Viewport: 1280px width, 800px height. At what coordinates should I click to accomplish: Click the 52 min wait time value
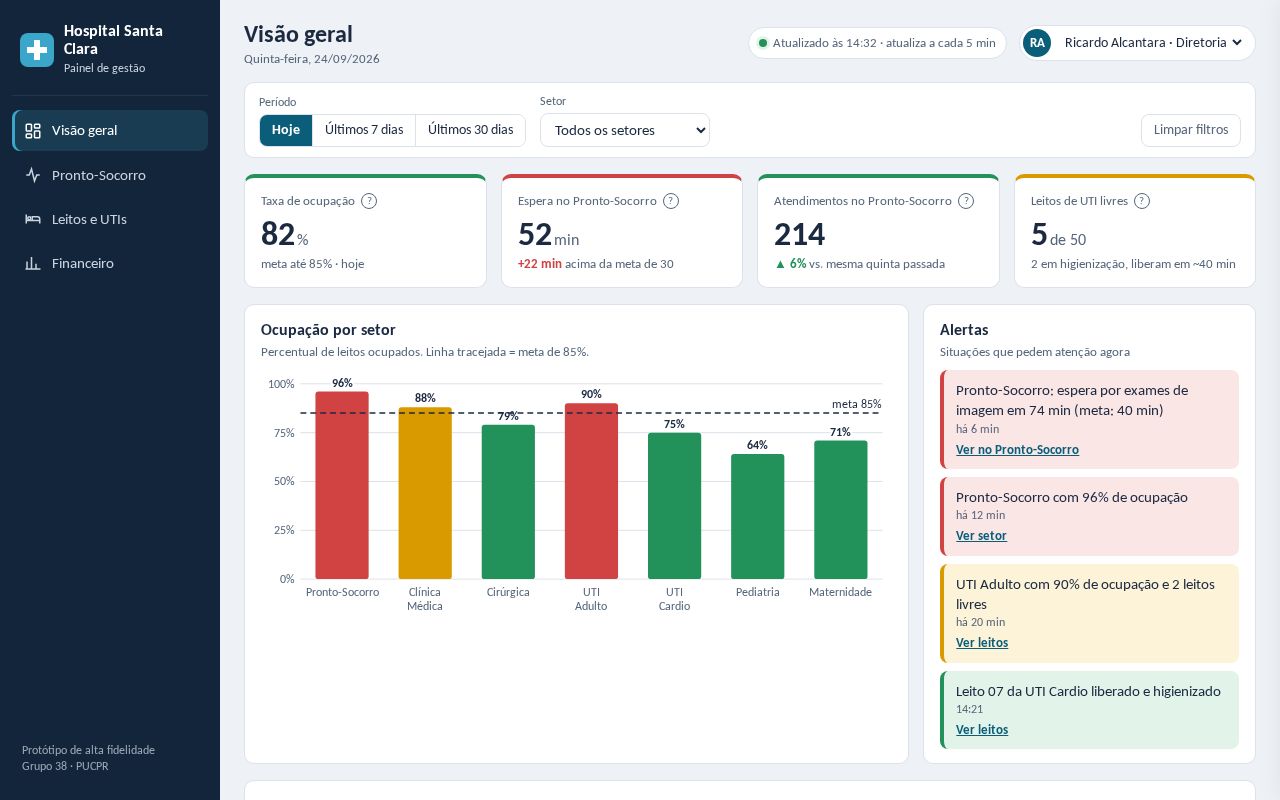pos(548,234)
